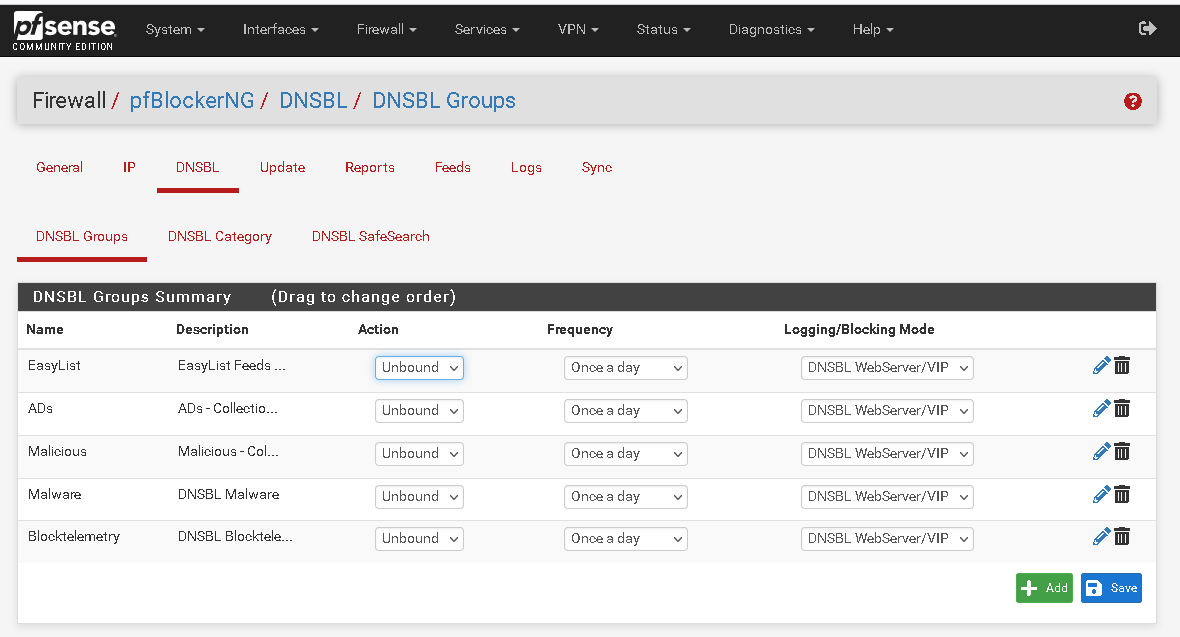Open the Services menu
The height and width of the screenshot is (637, 1180).
pos(487,29)
